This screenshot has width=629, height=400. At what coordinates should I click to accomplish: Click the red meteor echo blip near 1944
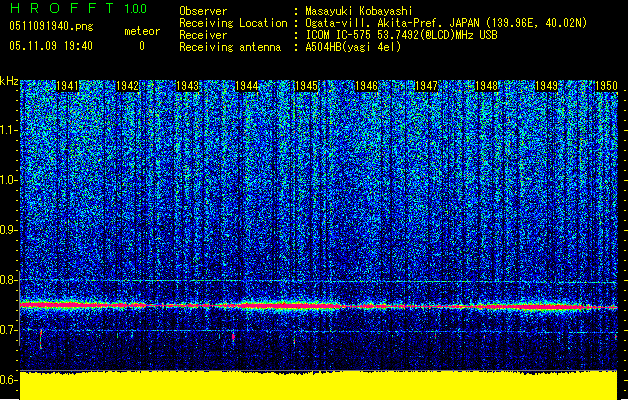click(233, 337)
